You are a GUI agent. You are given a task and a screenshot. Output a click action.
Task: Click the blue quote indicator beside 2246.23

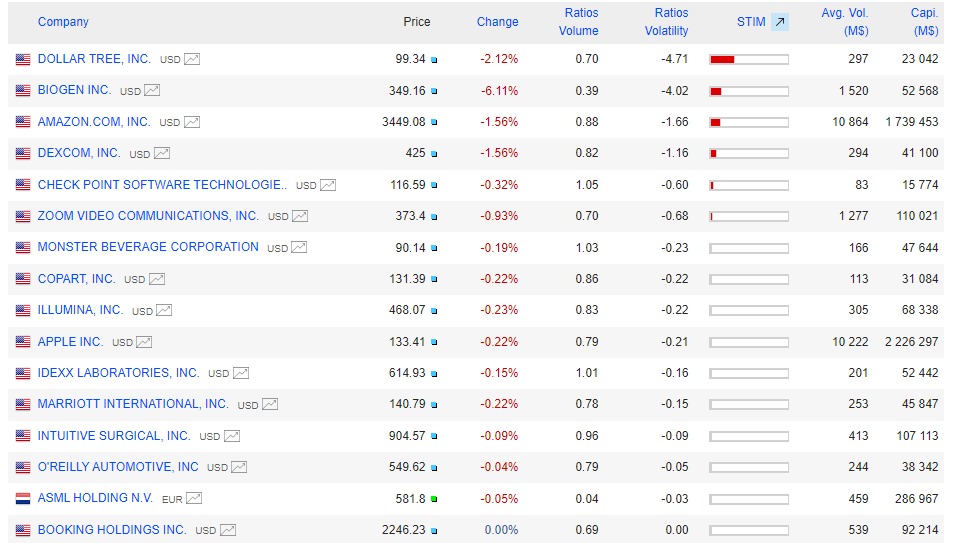point(434,531)
